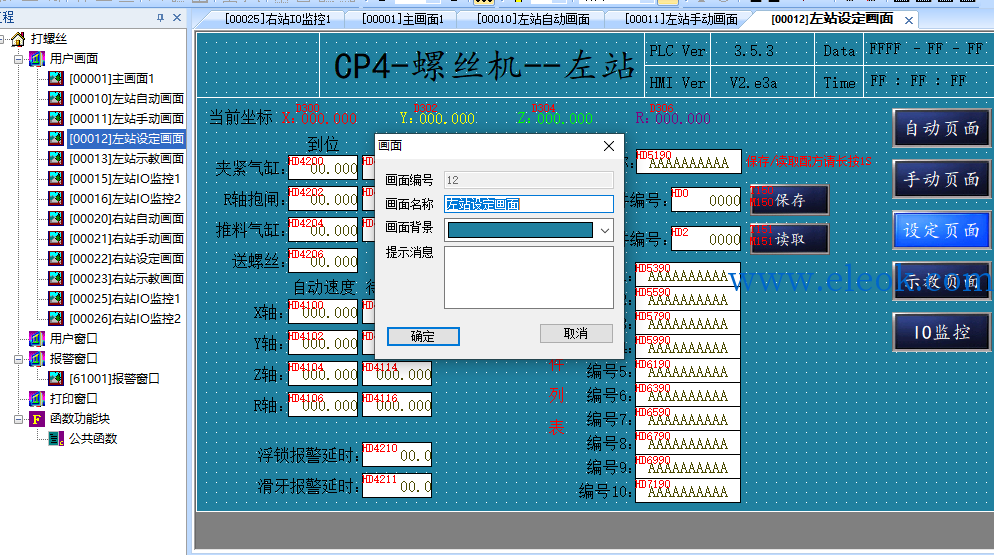
Task: Click the screen icon of [00020]右站自动画面
Action: [56, 219]
